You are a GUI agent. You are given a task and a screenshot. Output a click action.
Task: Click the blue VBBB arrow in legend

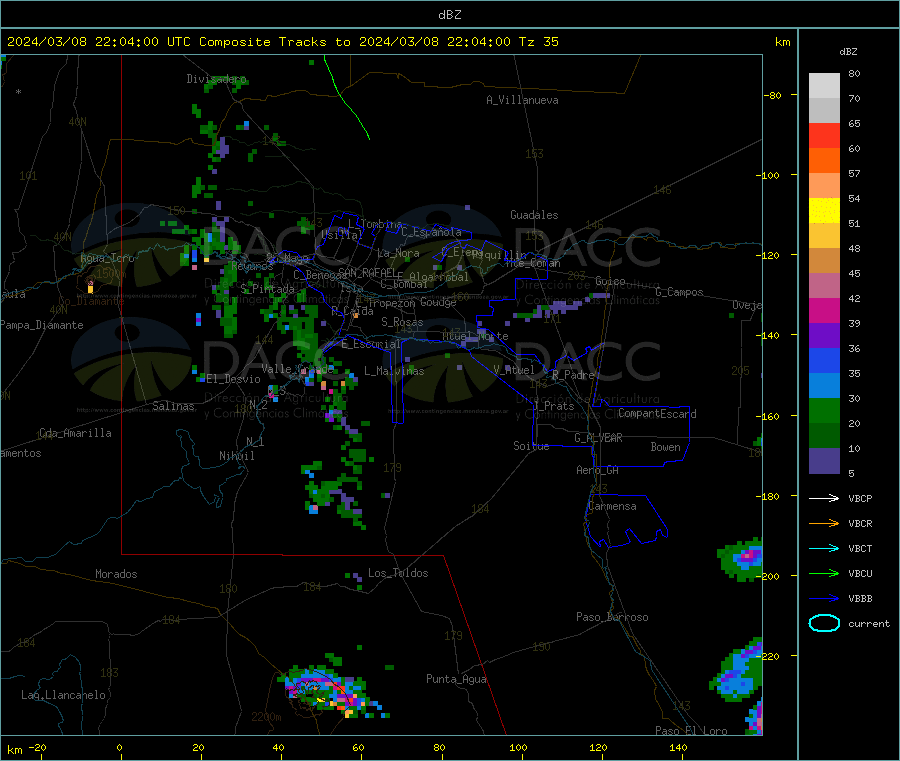[824, 599]
